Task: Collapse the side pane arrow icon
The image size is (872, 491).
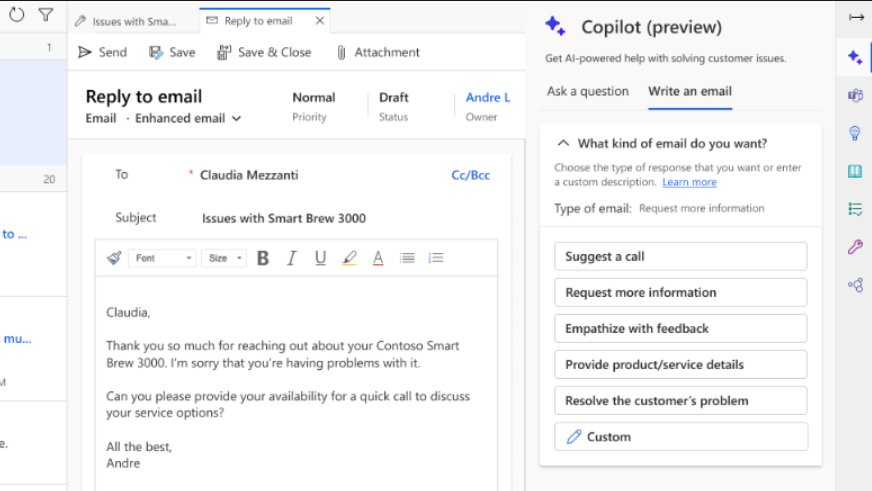Action: [x=856, y=17]
